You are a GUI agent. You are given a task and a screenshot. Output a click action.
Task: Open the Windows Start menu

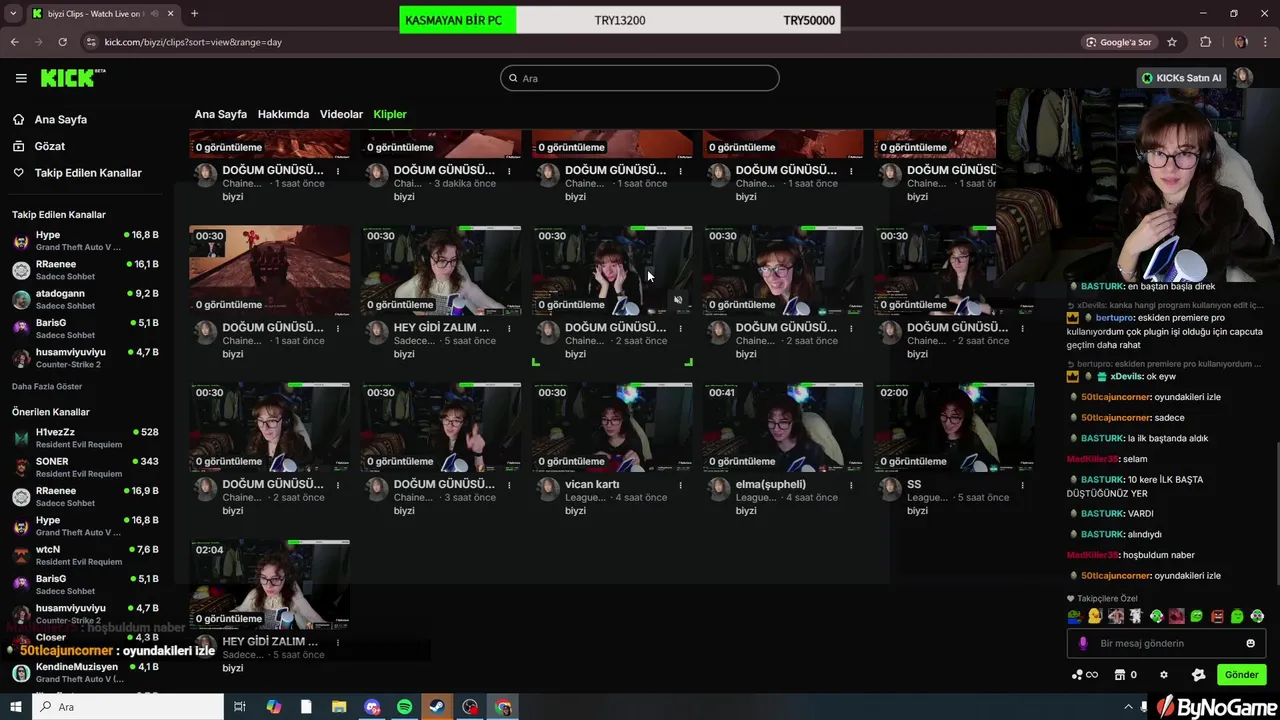[16, 707]
